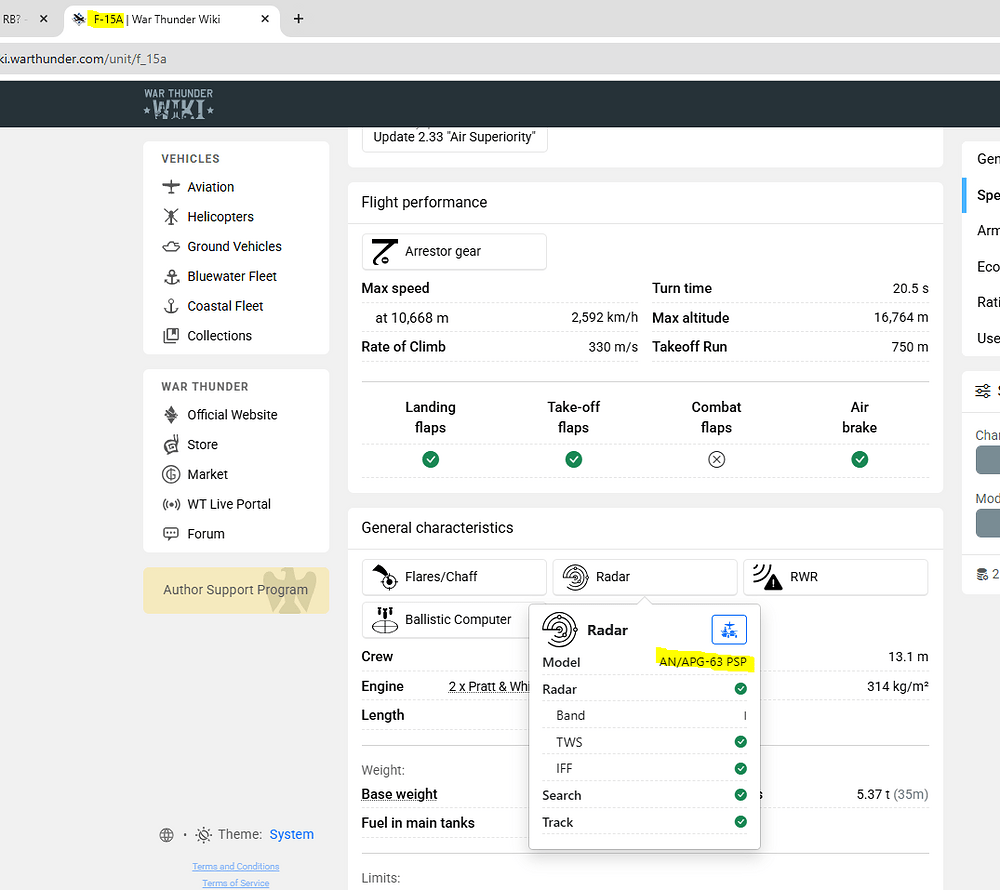Click the Helicopters rotor icon

pos(171,217)
